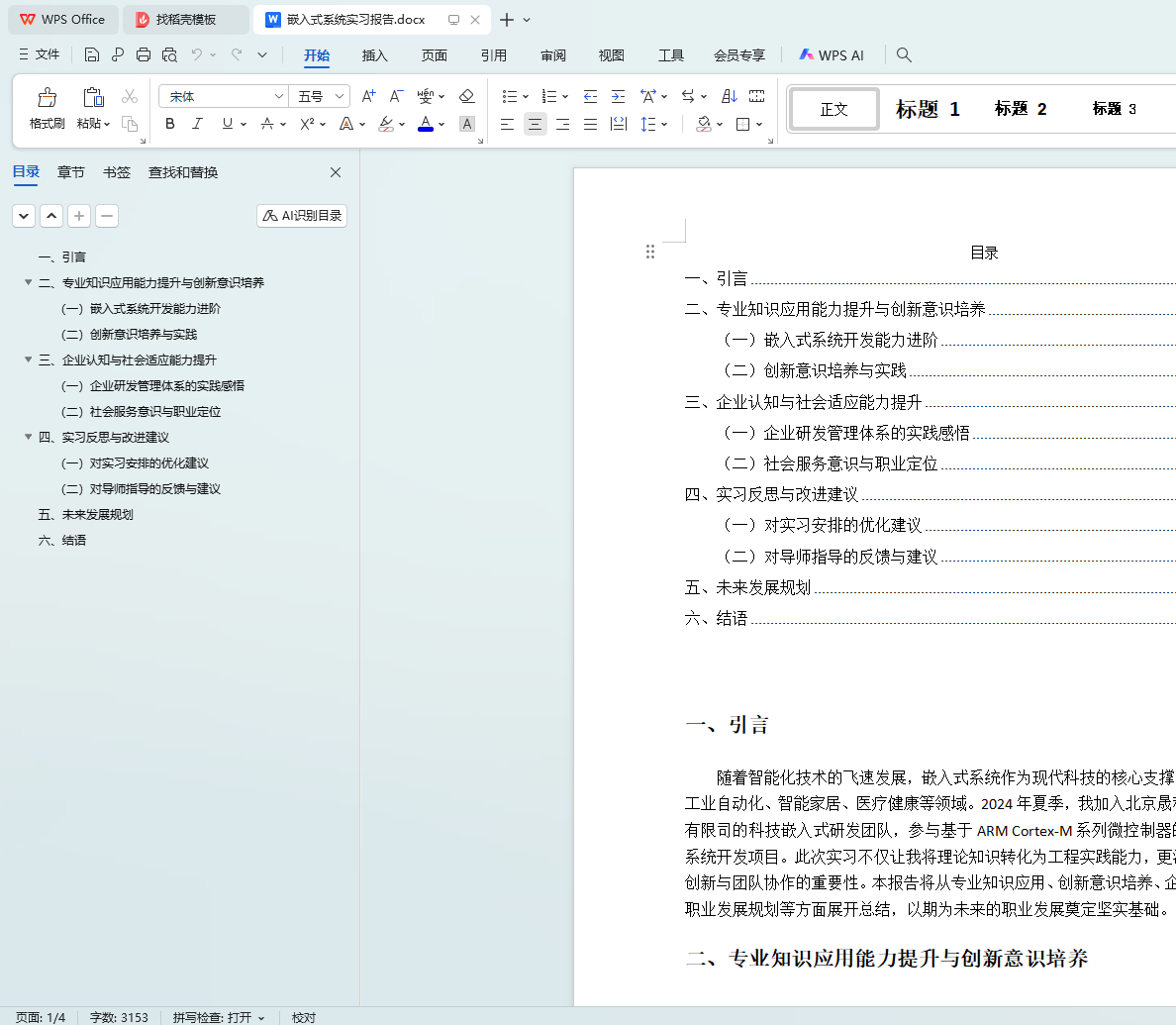The image size is (1176, 1025).
Task: Collapse 三、企业认知与社会适应能力提升 outline node
Action: [x=29, y=360]
